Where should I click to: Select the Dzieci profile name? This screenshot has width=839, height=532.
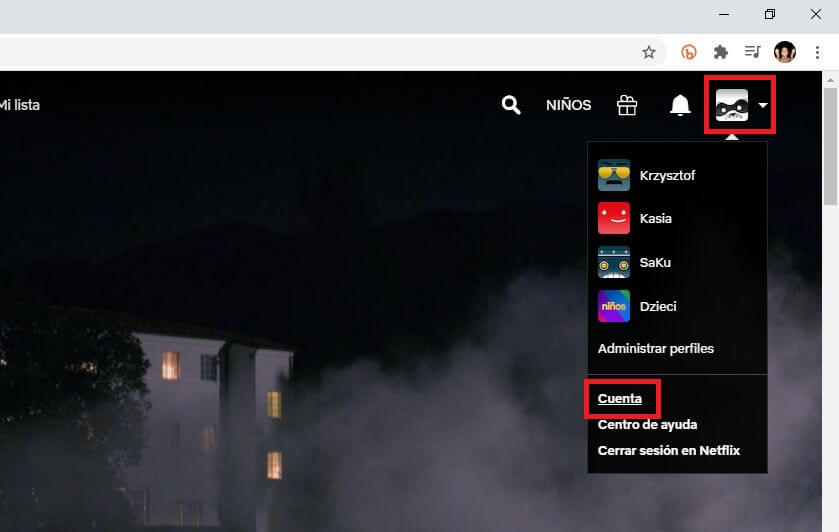tap(658, 306)
